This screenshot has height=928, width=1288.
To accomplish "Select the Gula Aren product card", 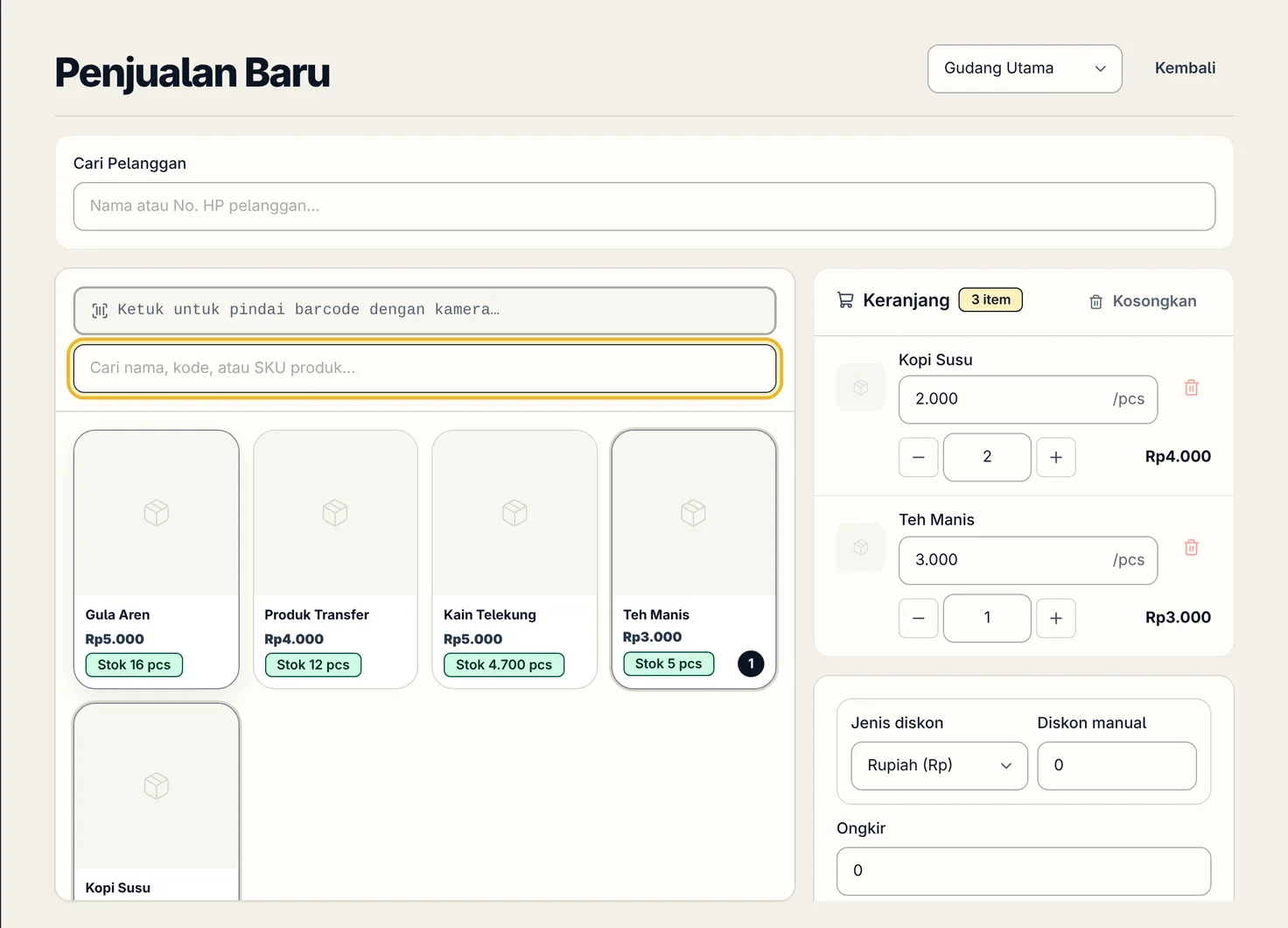I will coord(157,559).
